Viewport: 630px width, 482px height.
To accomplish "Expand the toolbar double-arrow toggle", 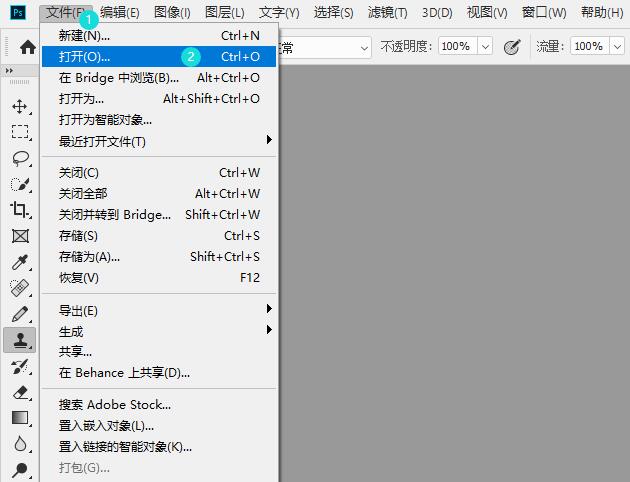I will pyautogui.click(x=9, y=71).
